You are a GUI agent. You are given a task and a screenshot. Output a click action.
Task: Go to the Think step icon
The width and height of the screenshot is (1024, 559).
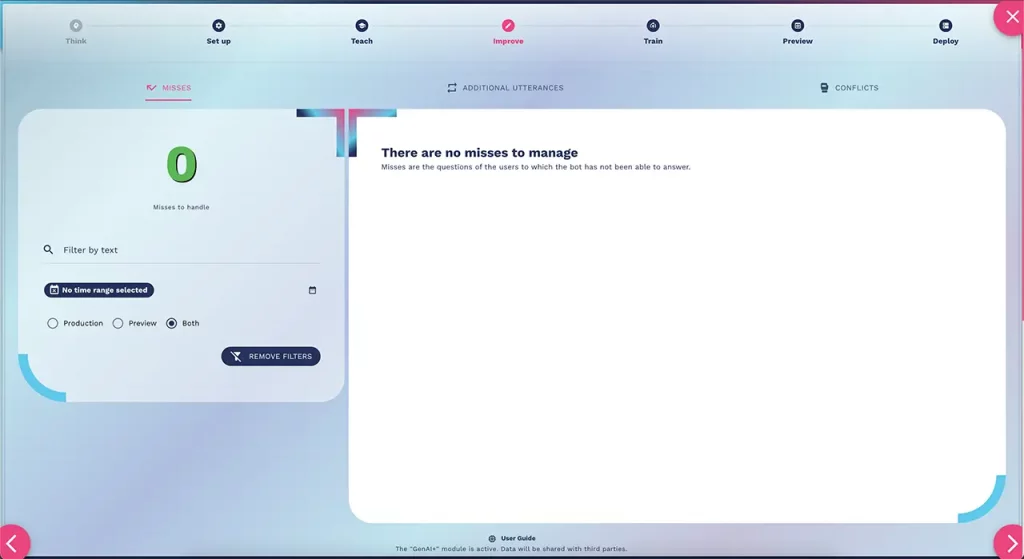click(76, 25)
